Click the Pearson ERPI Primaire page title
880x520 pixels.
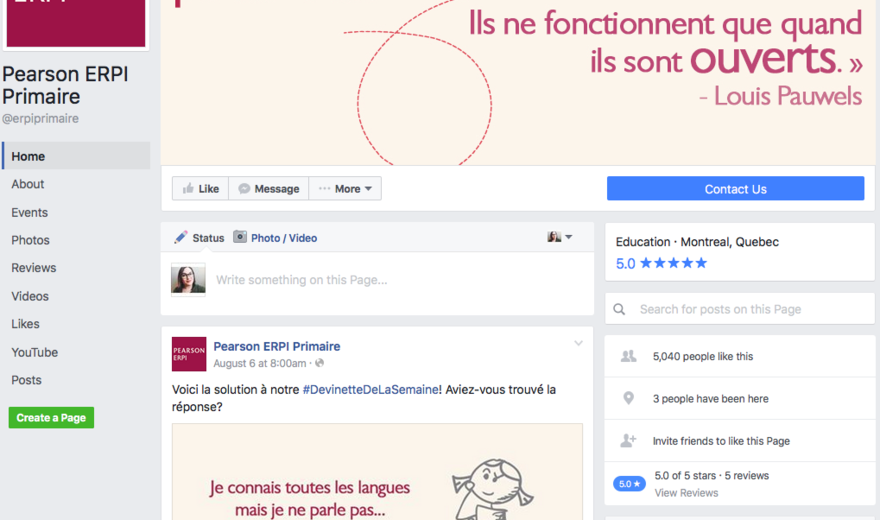[65, 85]
